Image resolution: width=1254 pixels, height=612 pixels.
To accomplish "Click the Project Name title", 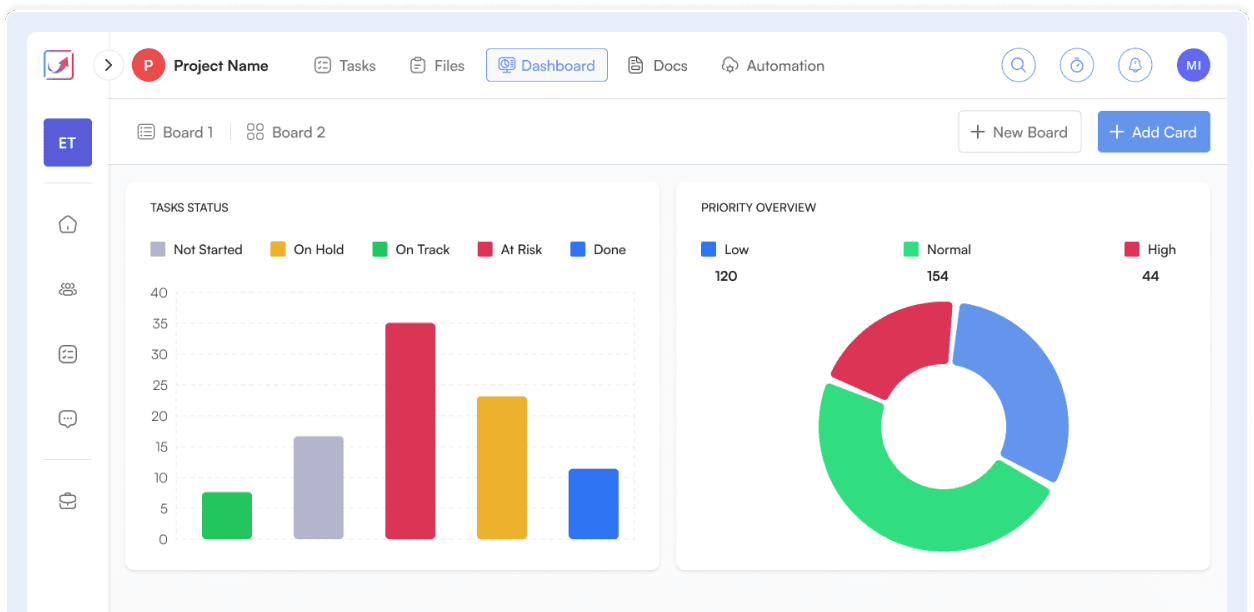I will (221, 66).
